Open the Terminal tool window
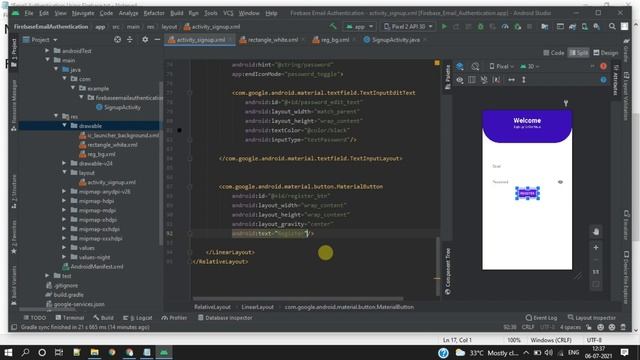The width and height of the screenshot is (640, 360). (x=70, y=318)
